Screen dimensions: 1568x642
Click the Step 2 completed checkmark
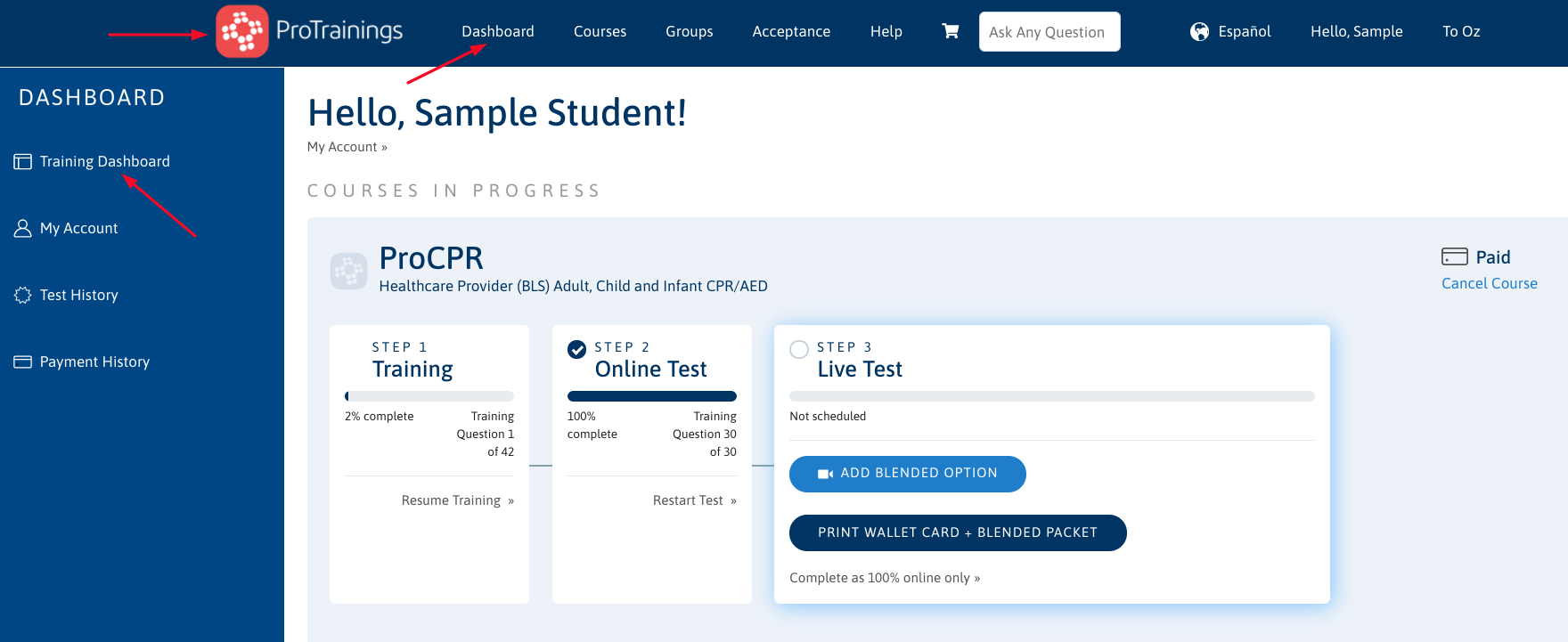coord(576,349)
